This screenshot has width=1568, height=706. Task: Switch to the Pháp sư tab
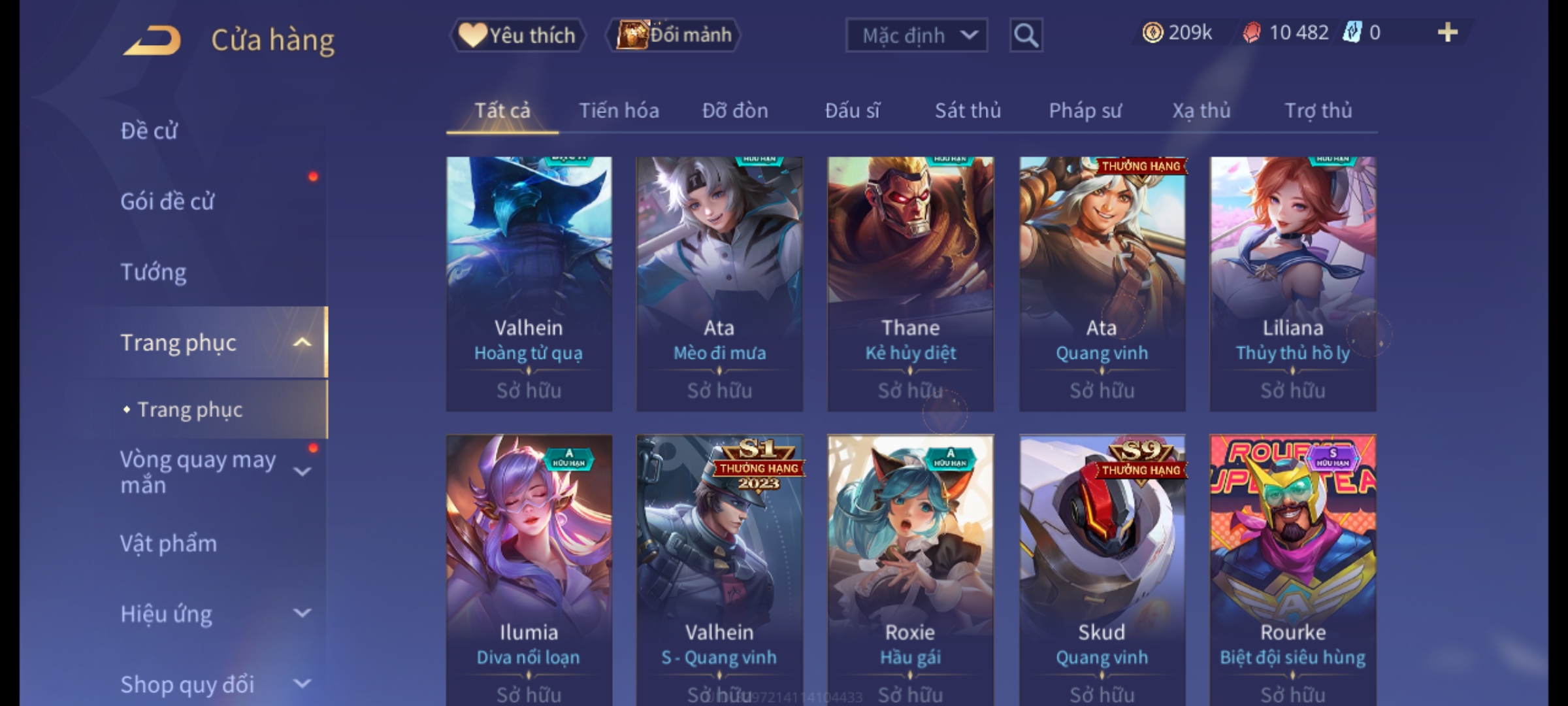(x=1085, y=111)
